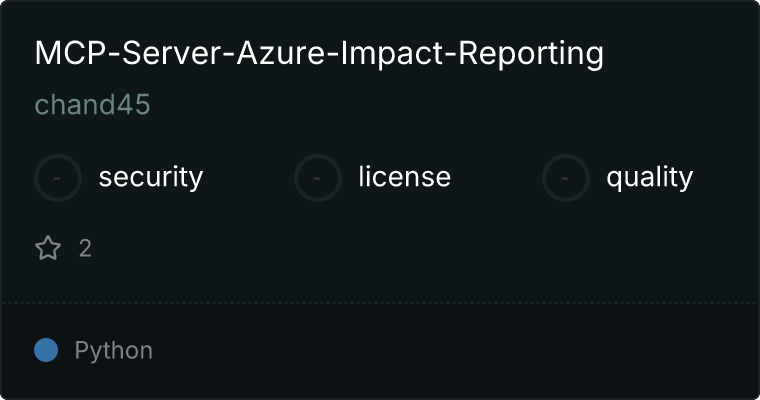
Task: Click the license status circle badge
Action: coord(318,178)
